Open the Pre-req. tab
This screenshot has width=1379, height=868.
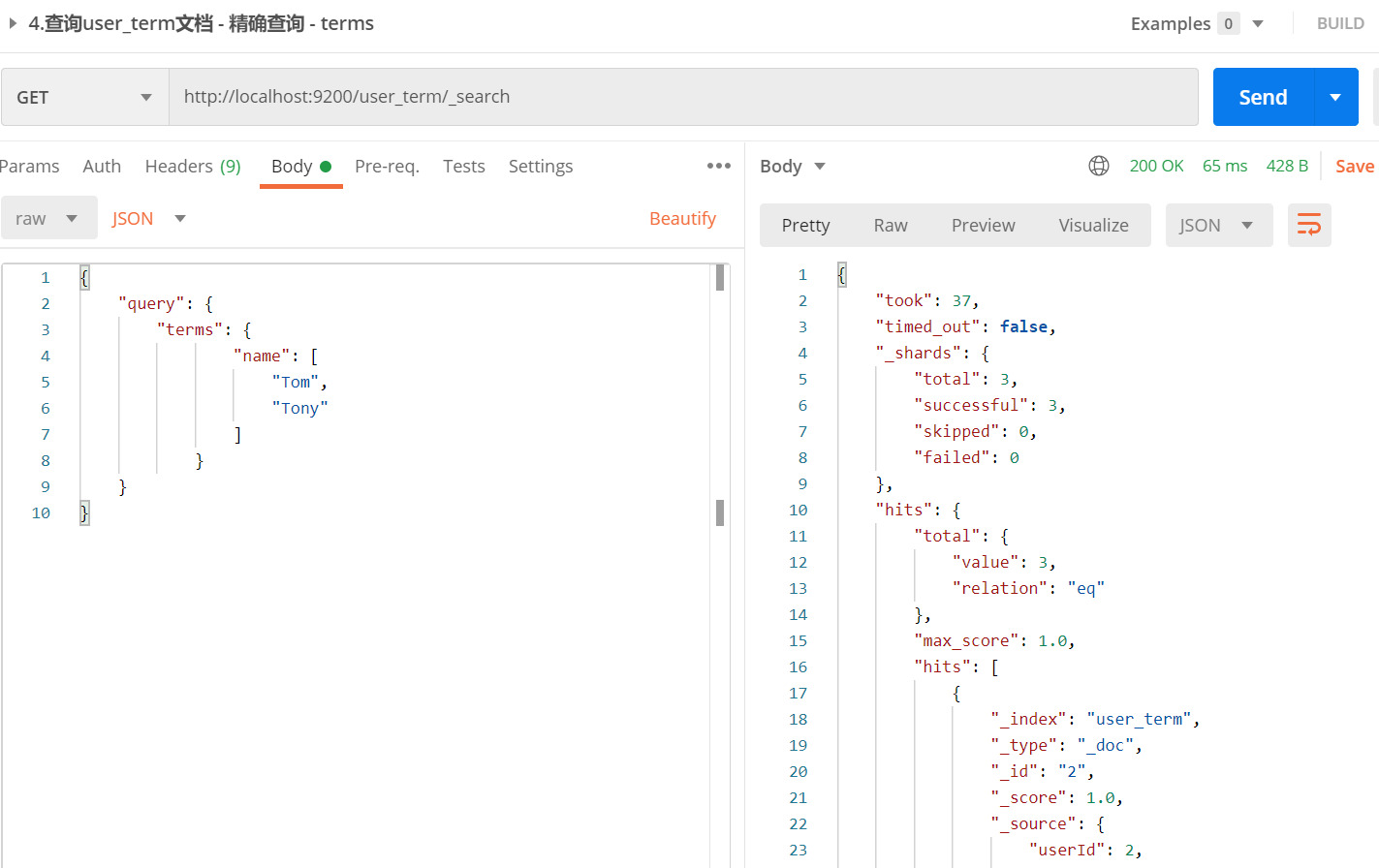coord(387,166)
